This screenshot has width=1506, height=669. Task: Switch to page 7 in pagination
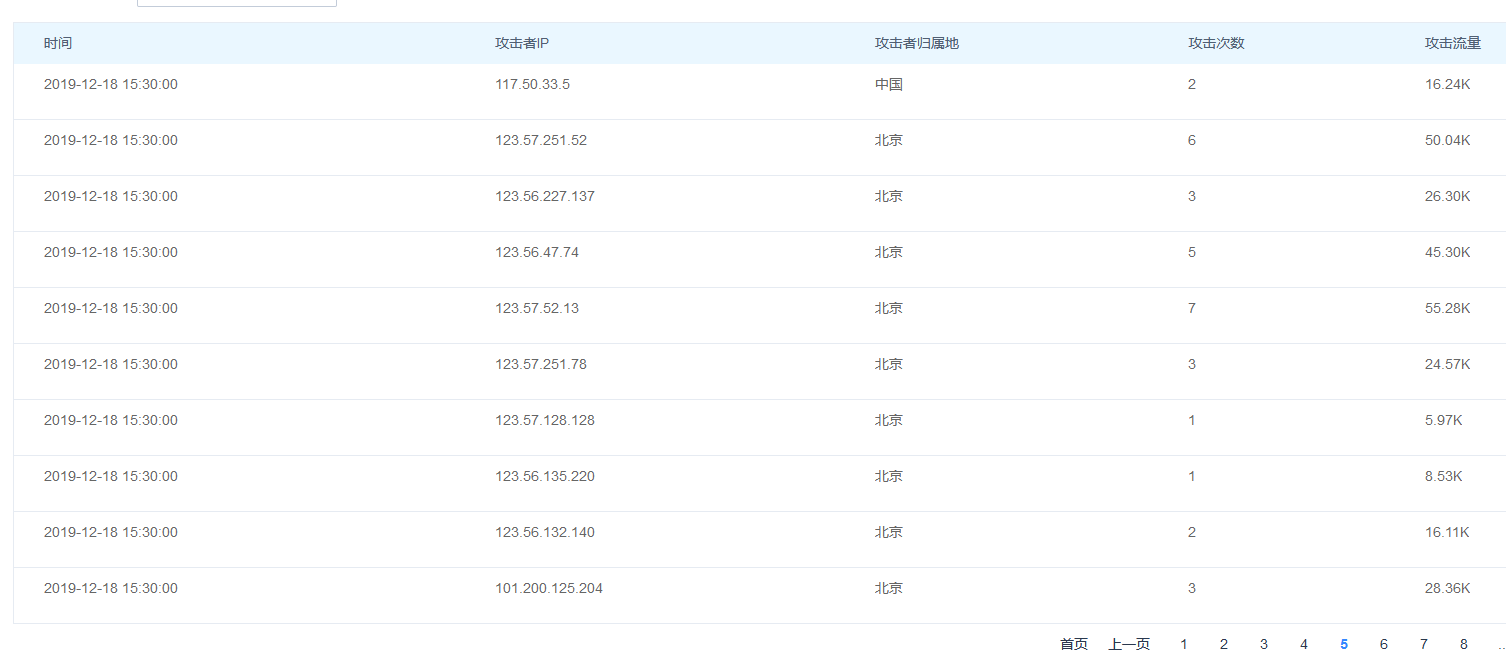point(1424,644)
